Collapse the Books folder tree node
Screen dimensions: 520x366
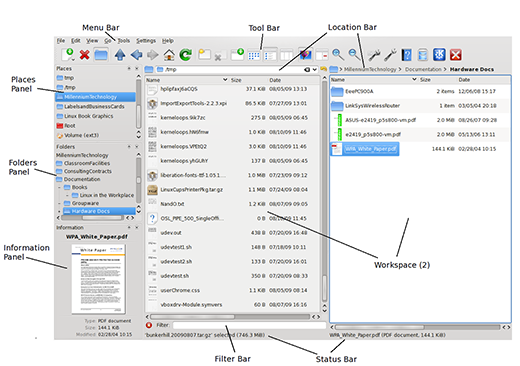coord(59,187)
